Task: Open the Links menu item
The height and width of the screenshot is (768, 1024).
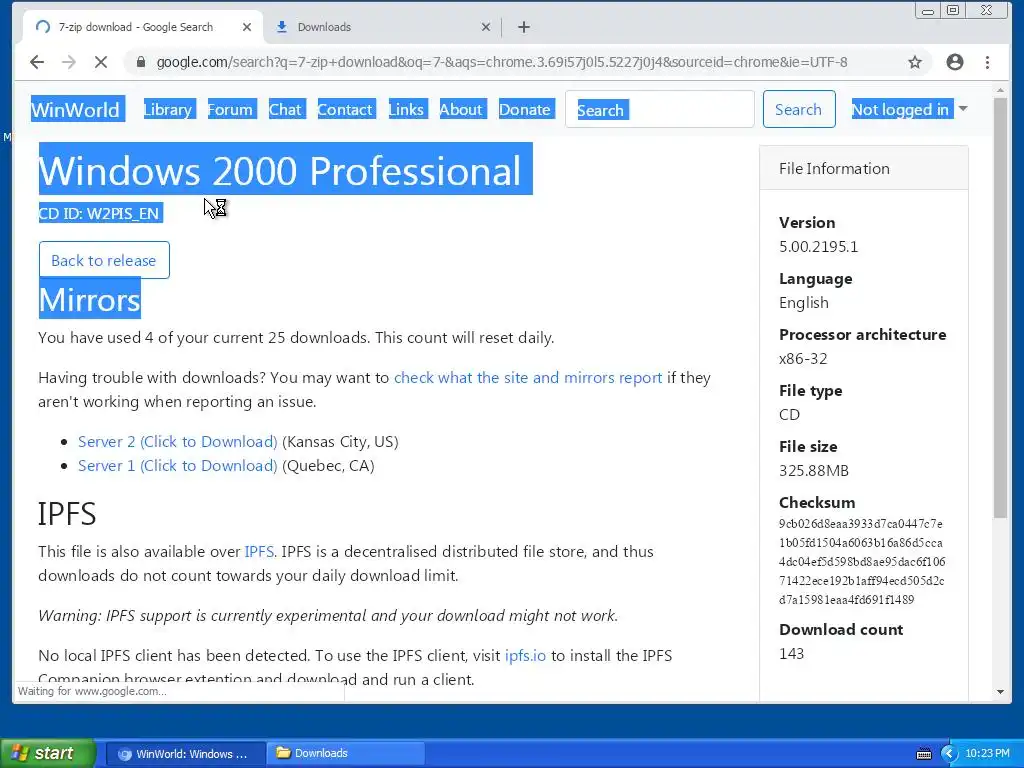Action: click(x=406, y=109)
